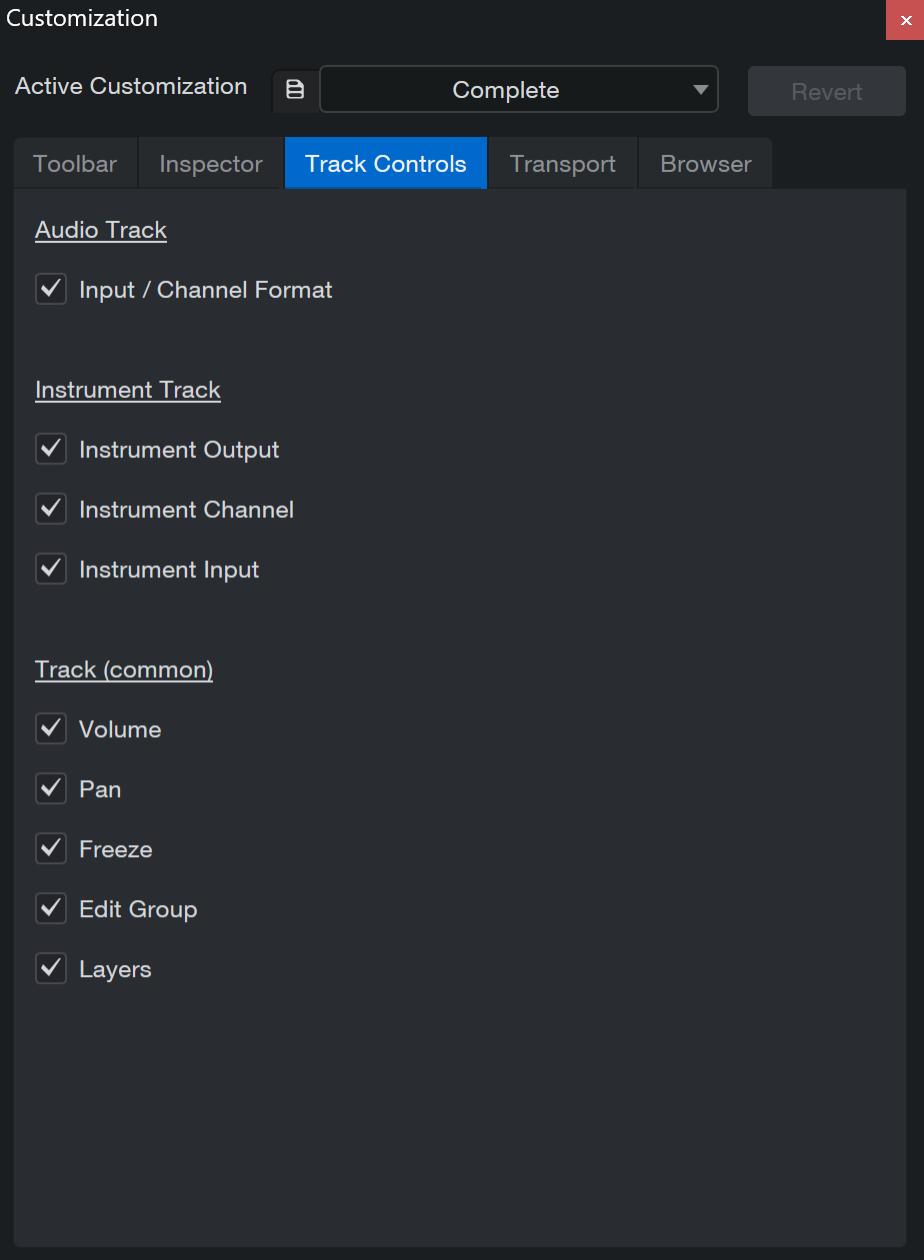The height and width of the screenshot is (1260, 924).
Task: Go to the Transport tab
Action: click(563, 164)
